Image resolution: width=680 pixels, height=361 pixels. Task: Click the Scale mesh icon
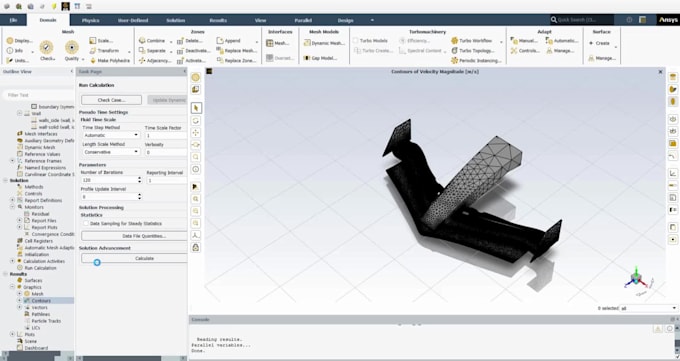[x=92, y=40]
